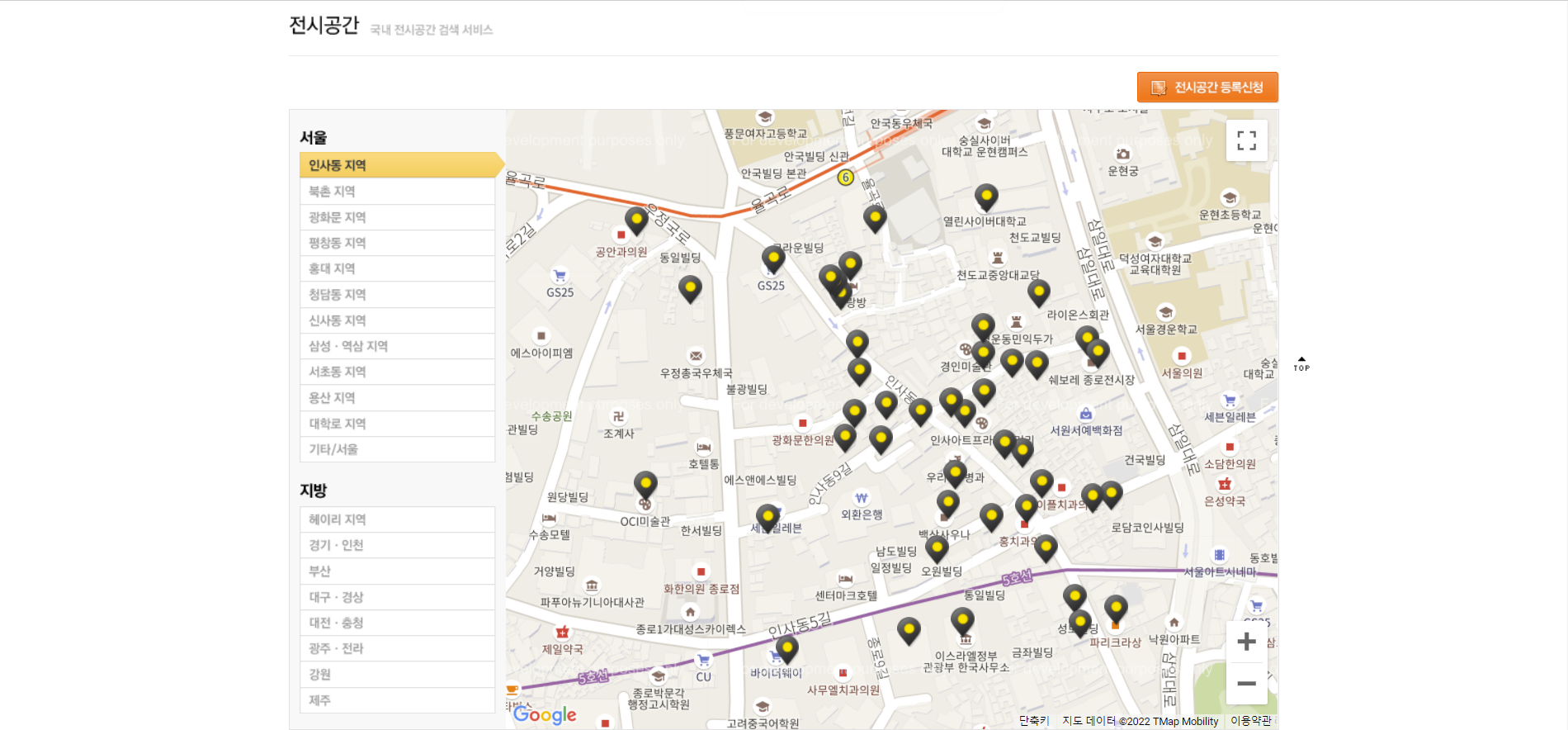Zoom in on the map
This screenshot has width=1568, height=730.
[x=1246, y=642]
